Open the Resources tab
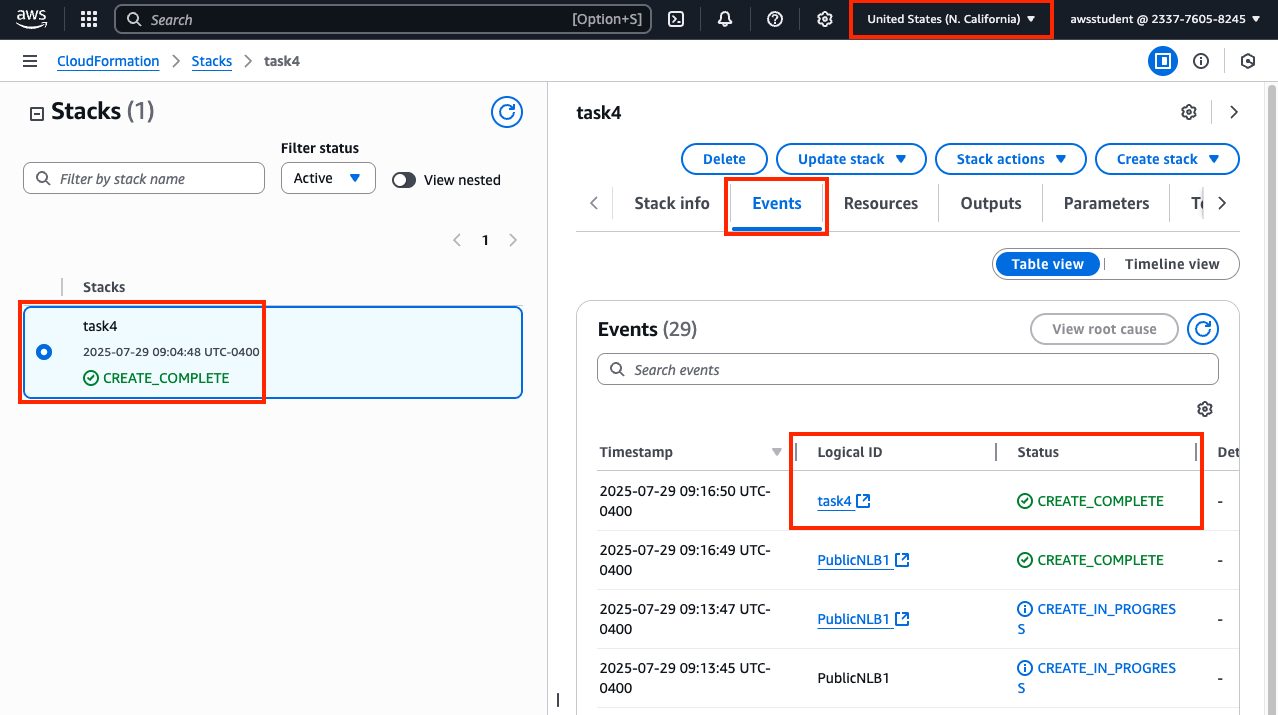This screenshot has height=715, width=1278. click(x=881, y=203)
